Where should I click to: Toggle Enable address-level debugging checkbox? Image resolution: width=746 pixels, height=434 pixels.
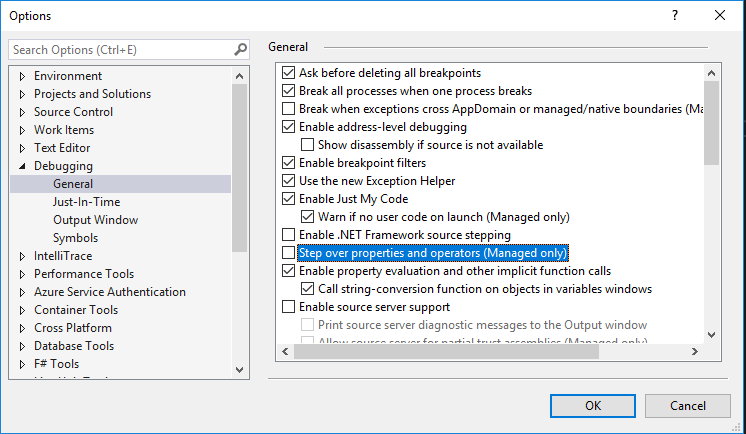(288, 127)
